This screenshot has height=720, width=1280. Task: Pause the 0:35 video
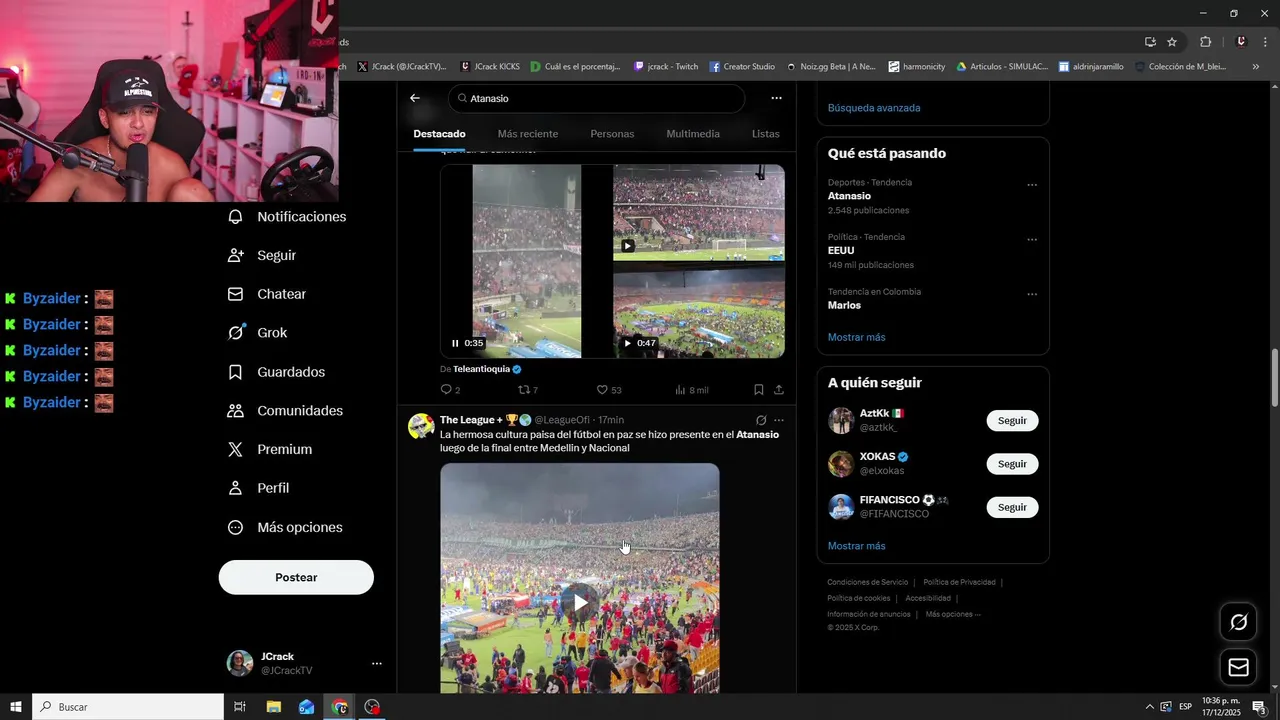click(x=455, y=343)
